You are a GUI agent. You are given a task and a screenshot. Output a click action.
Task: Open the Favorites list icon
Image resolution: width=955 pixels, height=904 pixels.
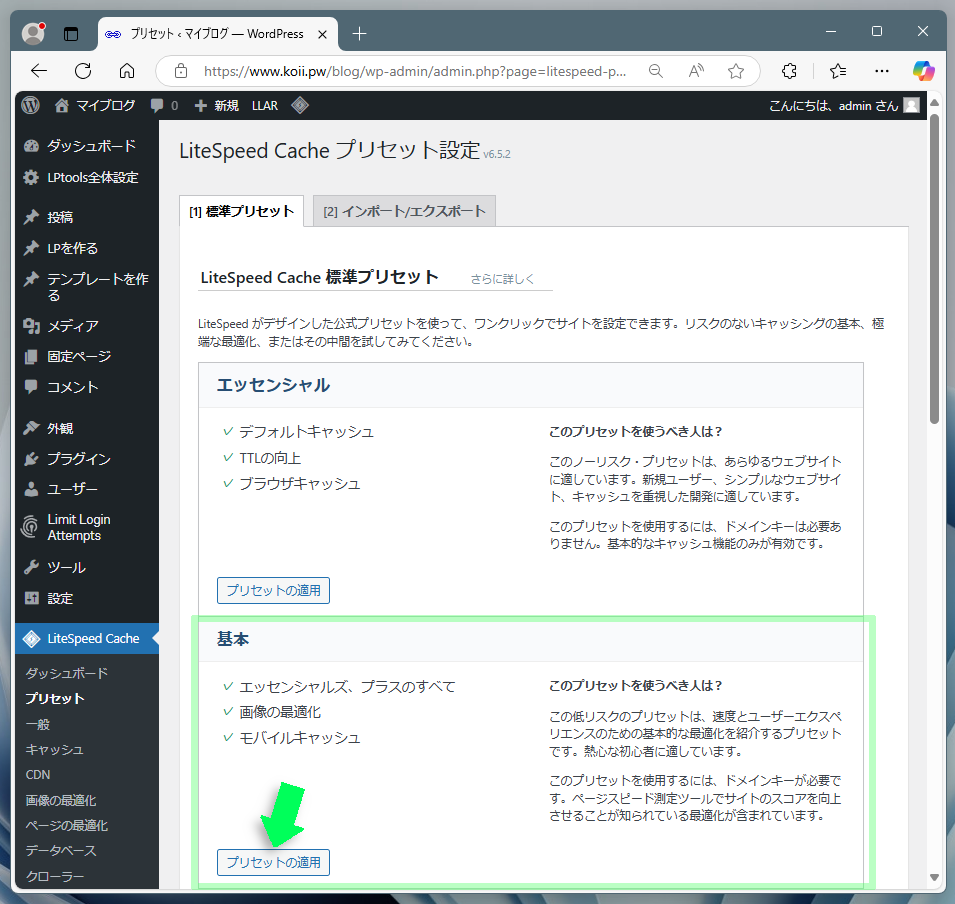838,71
